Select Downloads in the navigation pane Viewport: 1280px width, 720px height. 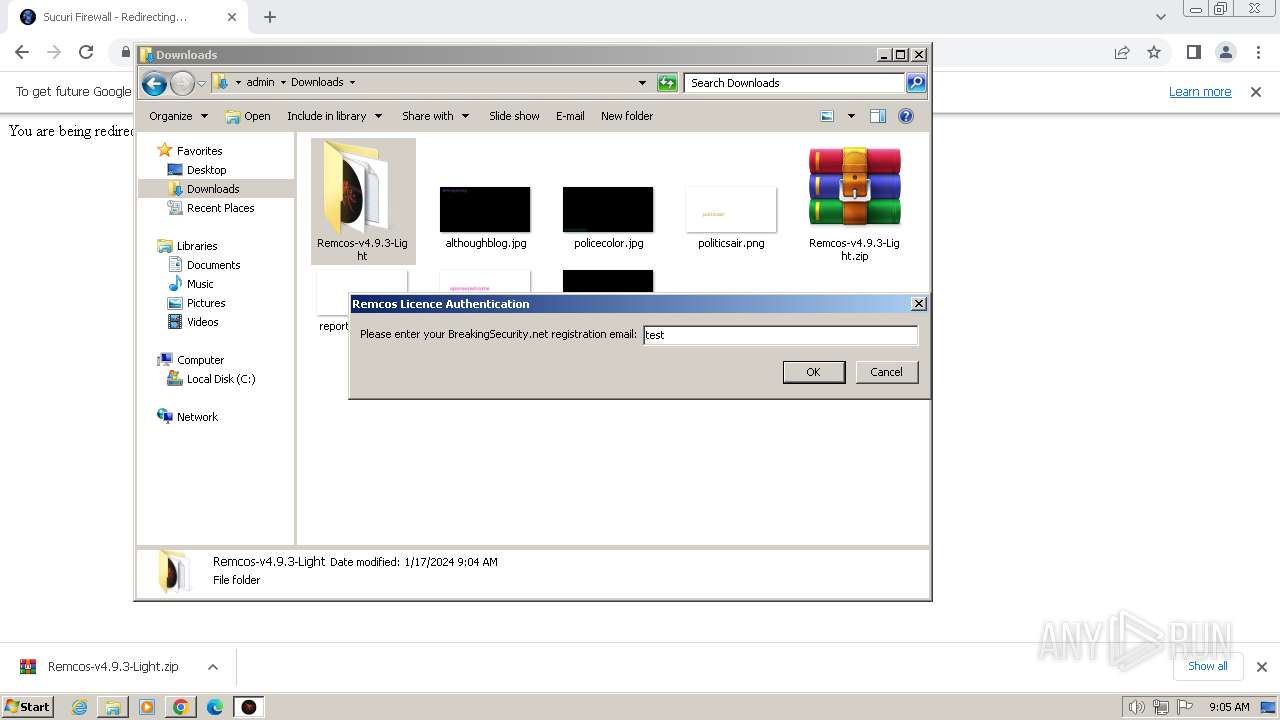(x=213, y=189)
